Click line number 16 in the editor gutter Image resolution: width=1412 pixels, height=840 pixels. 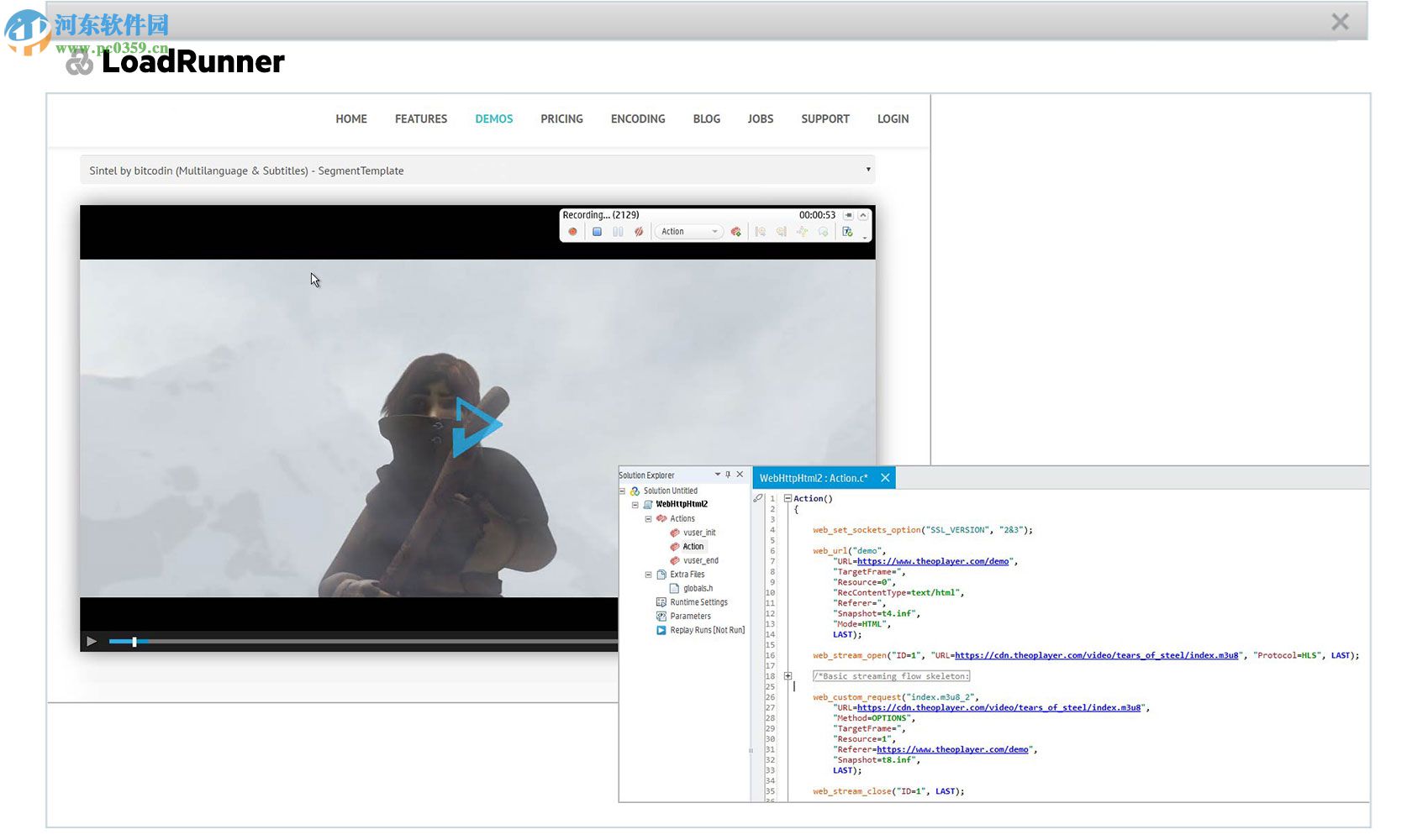771,656
